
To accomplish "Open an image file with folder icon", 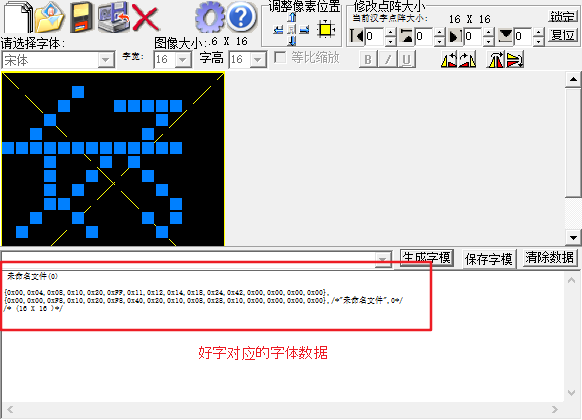I will tap(50, 17).
